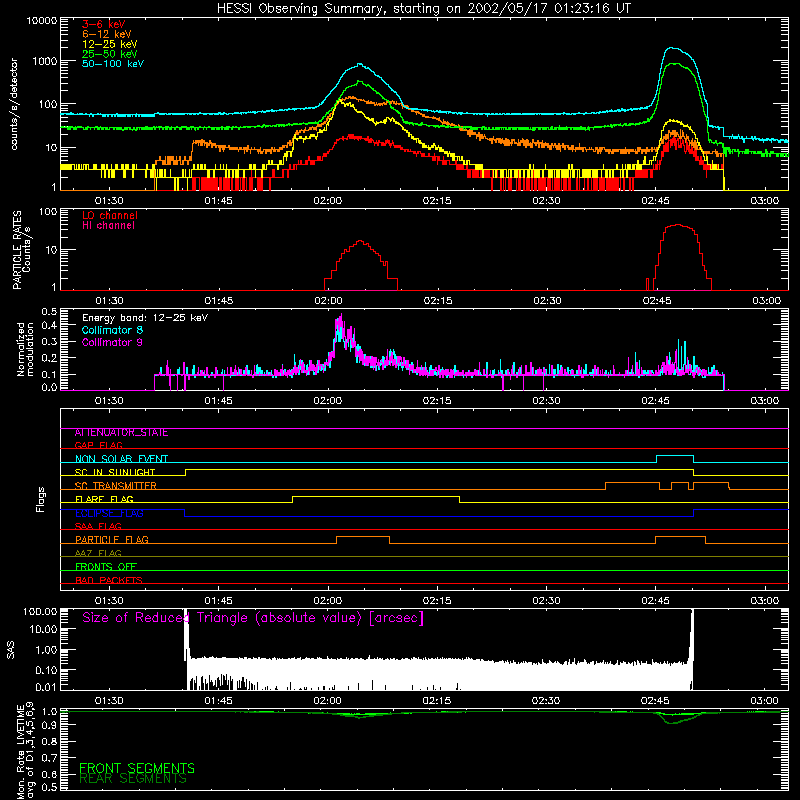
Task: Click the PARTICLE_FLAG label
Action: click(112, 540)
